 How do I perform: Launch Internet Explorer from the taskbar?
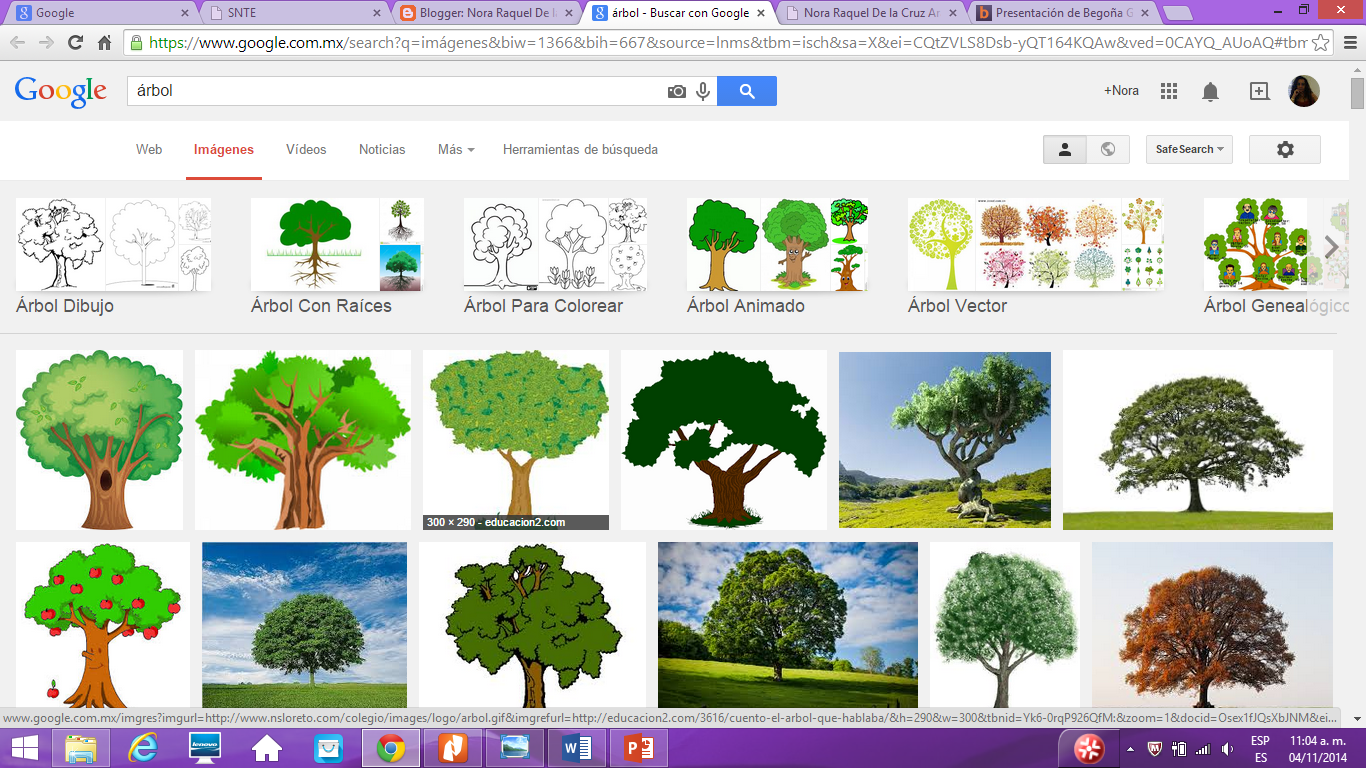[x=143, y=748]
